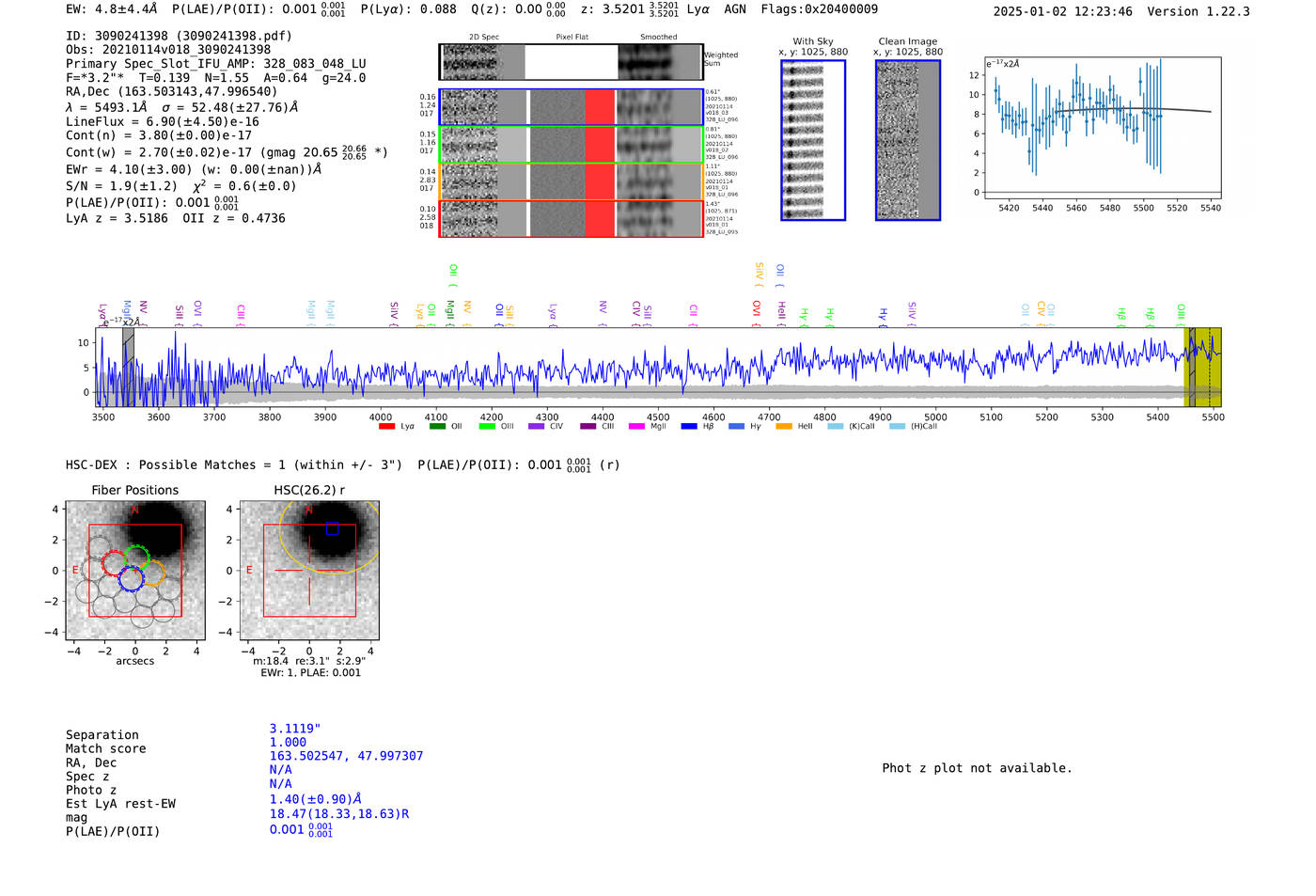Select the red-bordered fiber spectrum row
Image resolution: width=1316 pixels, height=896 pixels.
pos(571,218)
